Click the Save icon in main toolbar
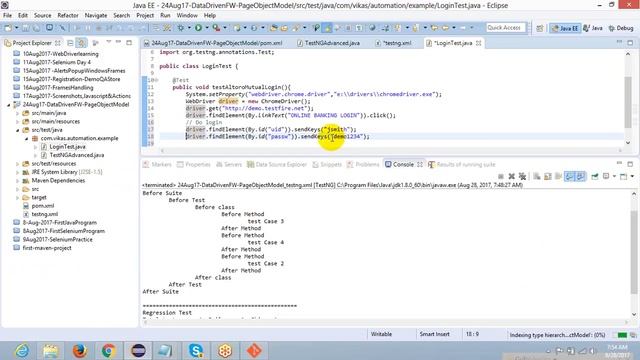Image resolution: width=640 pixels, height=360 pixels. [26, 28]
